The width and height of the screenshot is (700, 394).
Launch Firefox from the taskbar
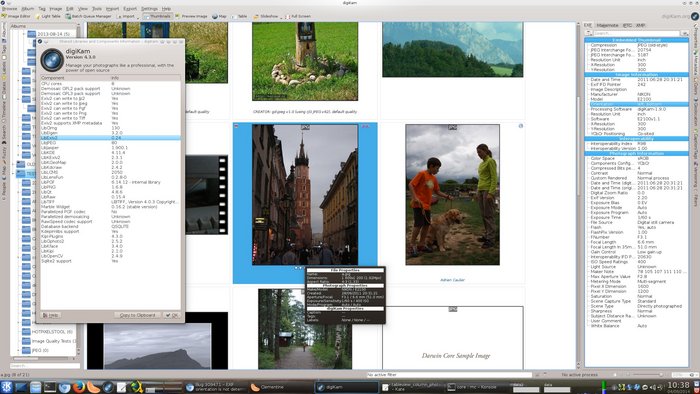pyautogui.click(x=79, y=387)
